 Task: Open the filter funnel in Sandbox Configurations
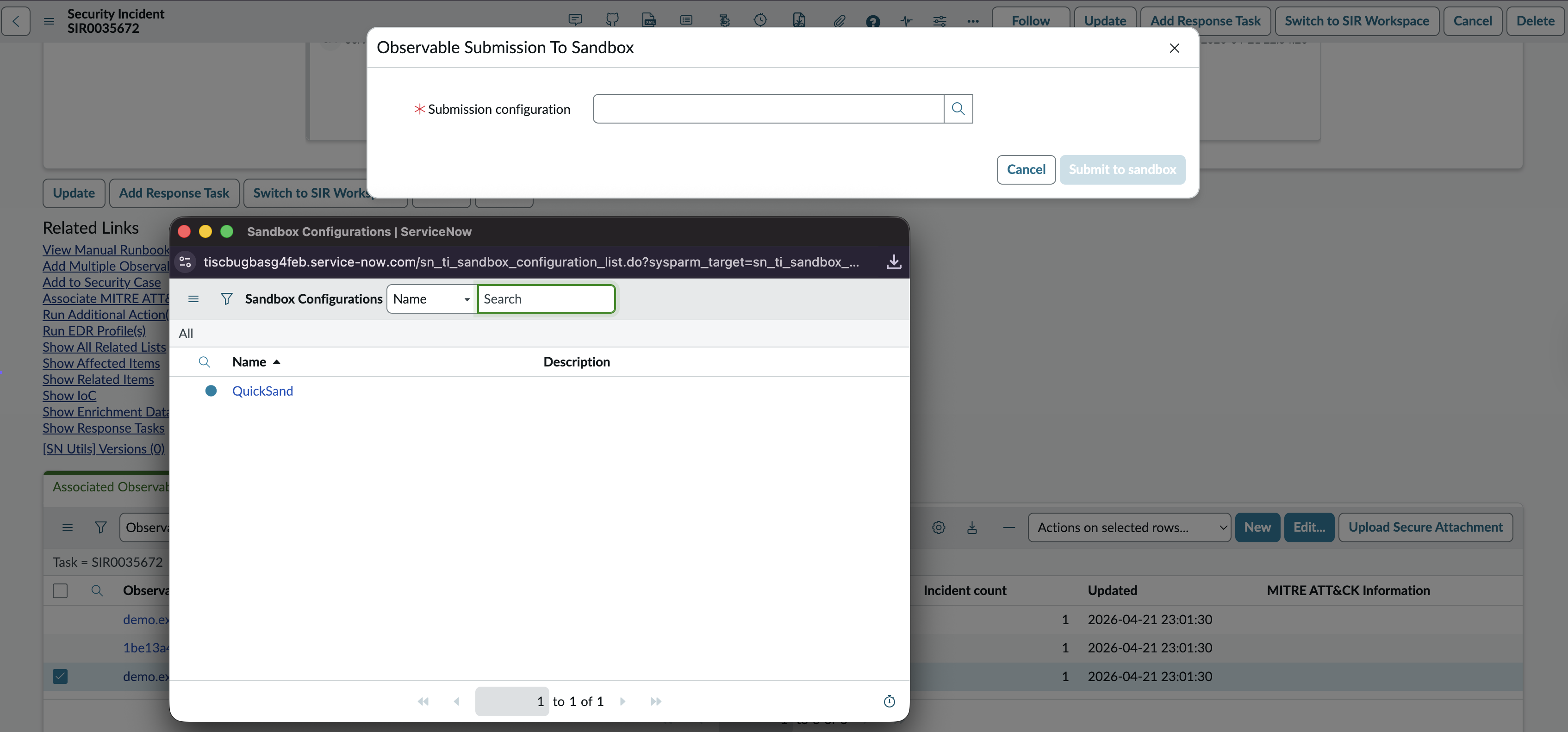tap(226, 299)
